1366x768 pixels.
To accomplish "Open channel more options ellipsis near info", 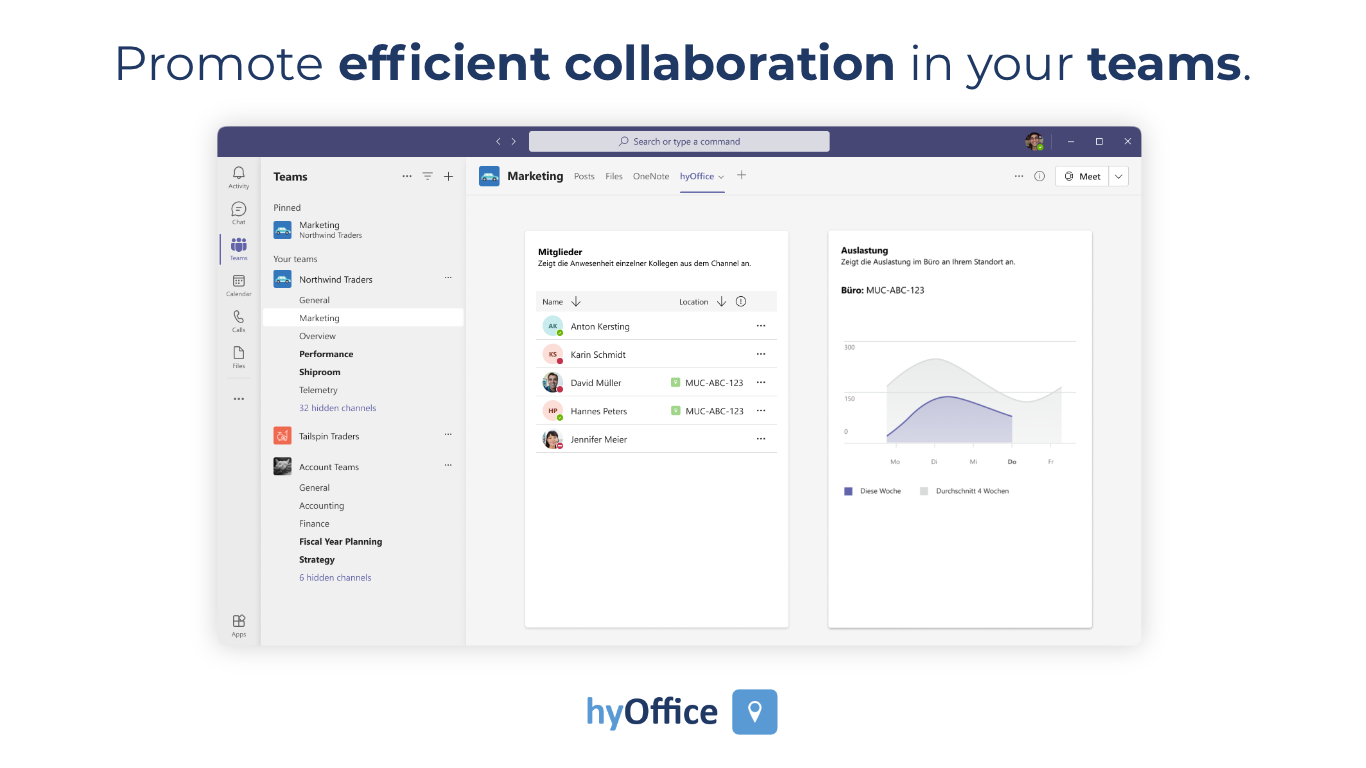I will coord(1018,176).
